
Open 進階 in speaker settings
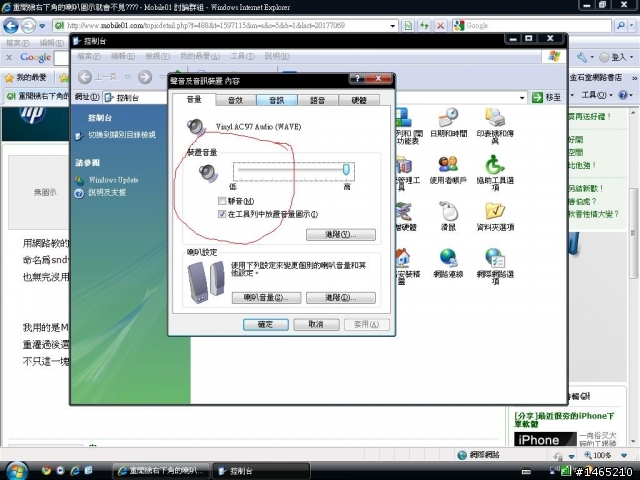click(x=341, y=298)
